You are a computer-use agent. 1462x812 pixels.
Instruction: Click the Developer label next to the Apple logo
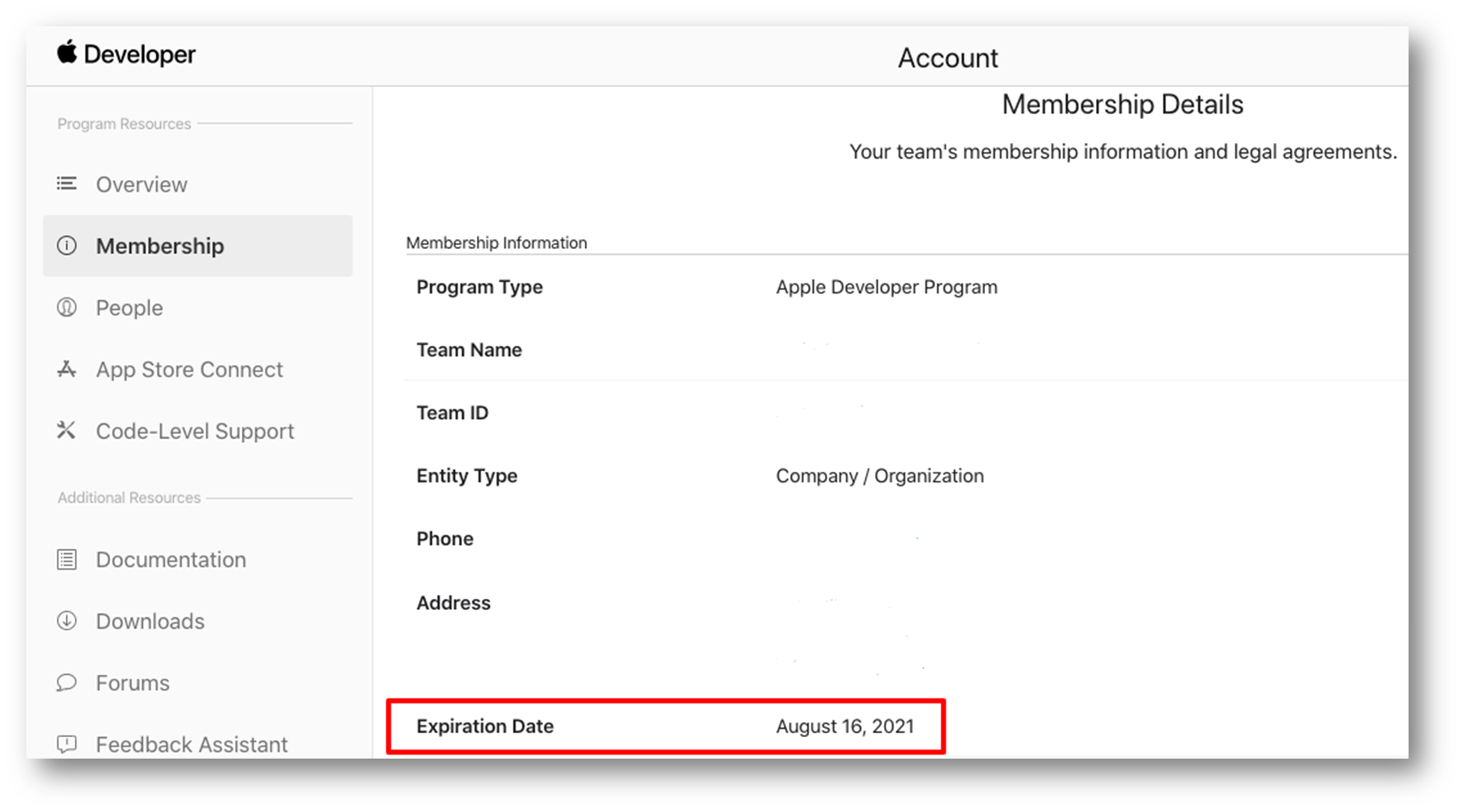point(141,54)
